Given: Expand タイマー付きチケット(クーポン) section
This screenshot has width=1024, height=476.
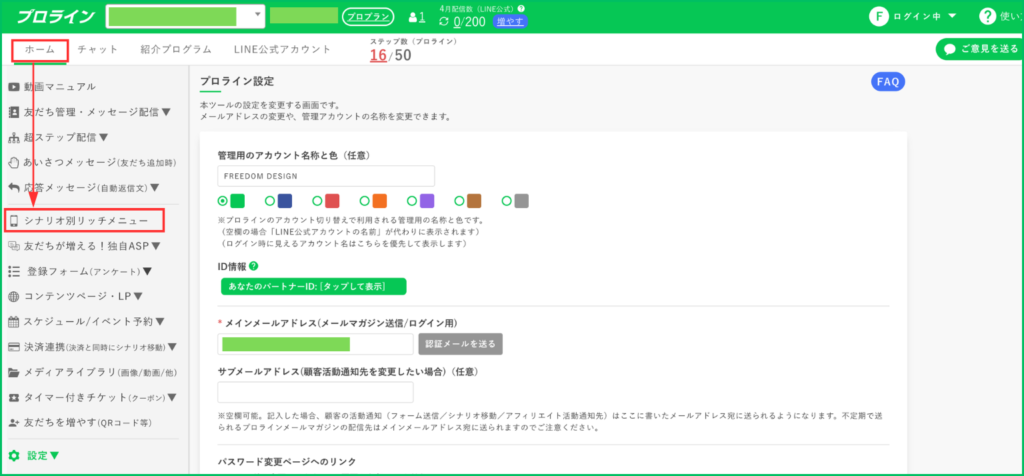Looking at the screenshot, I should click(x=171, y=397).
